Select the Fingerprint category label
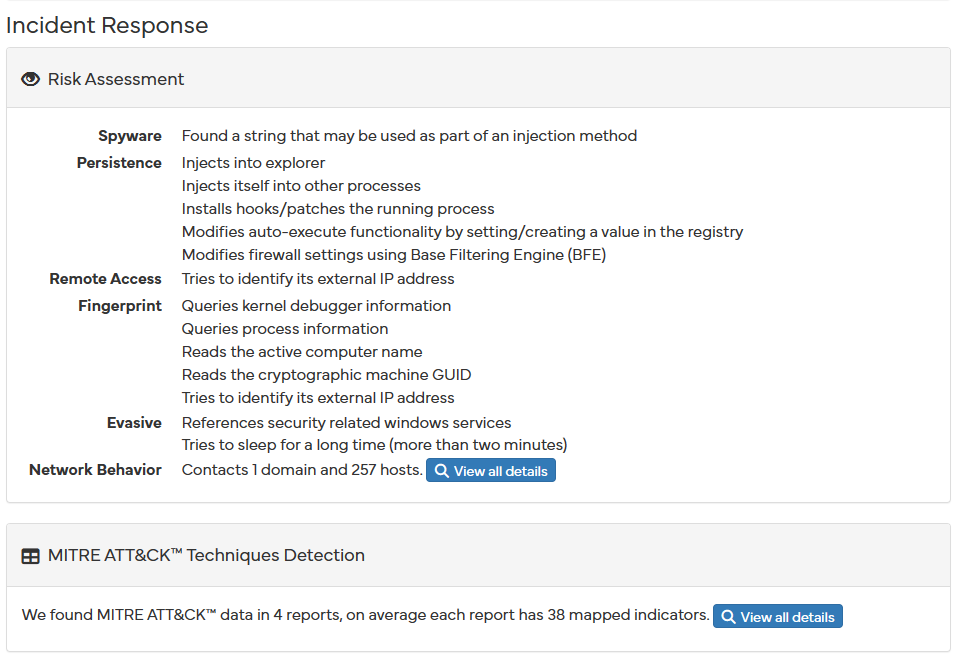Screen dimensions: 961x656 [120, 305]
